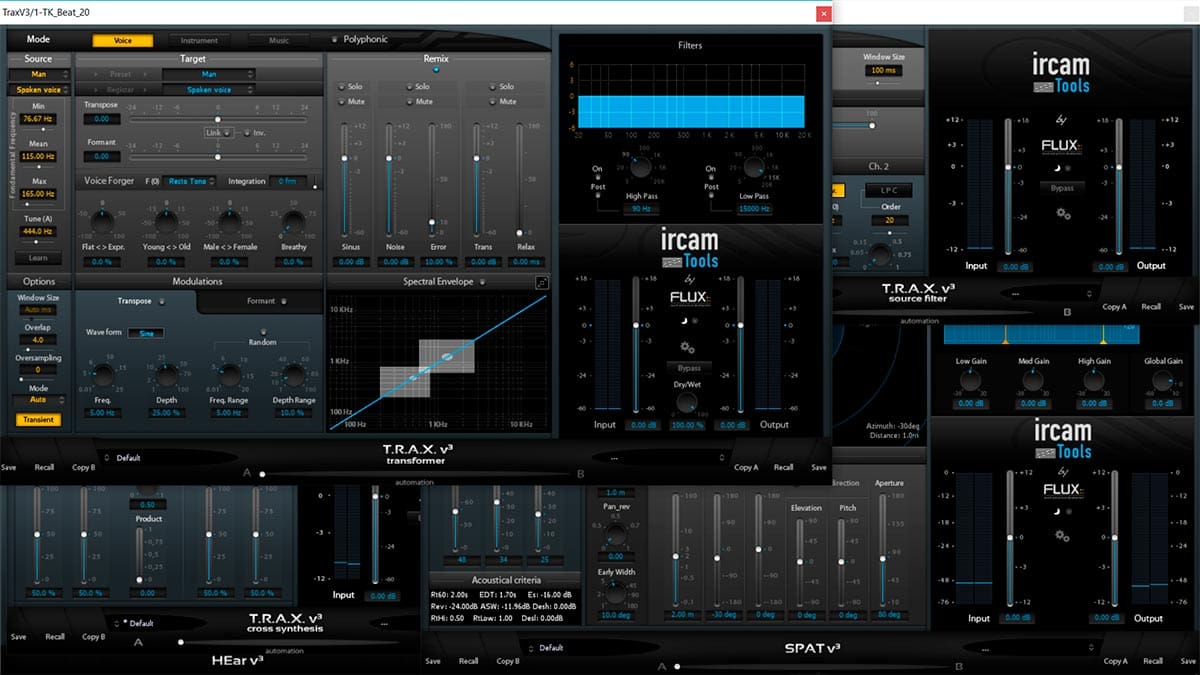Expand the Spectral Envelope display to fullscreen
This screenshot has width=1200, height=675.
pyautogui.click(x=542, y=283)
